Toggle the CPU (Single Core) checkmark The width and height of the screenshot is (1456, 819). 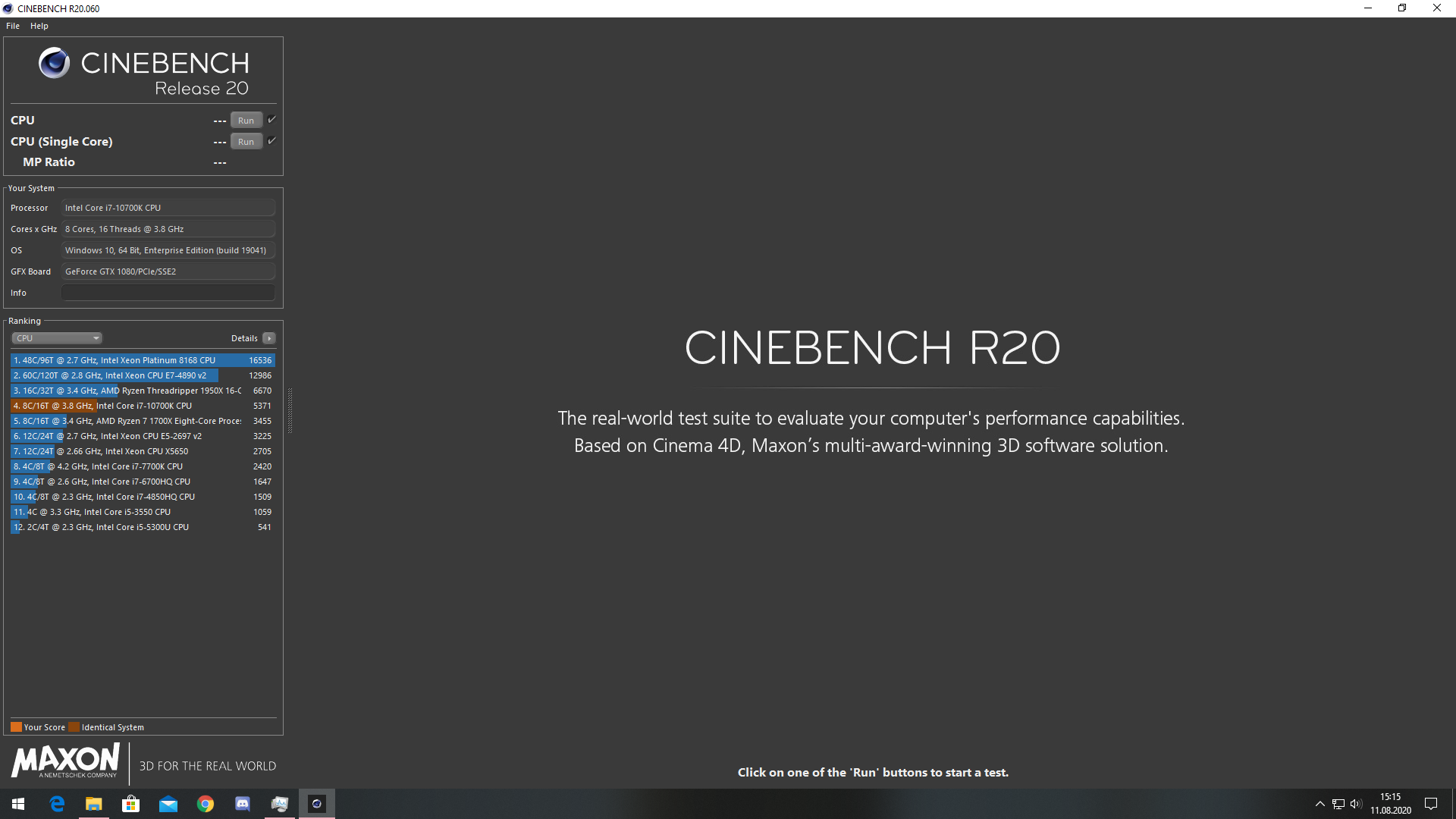pos(271,141)
